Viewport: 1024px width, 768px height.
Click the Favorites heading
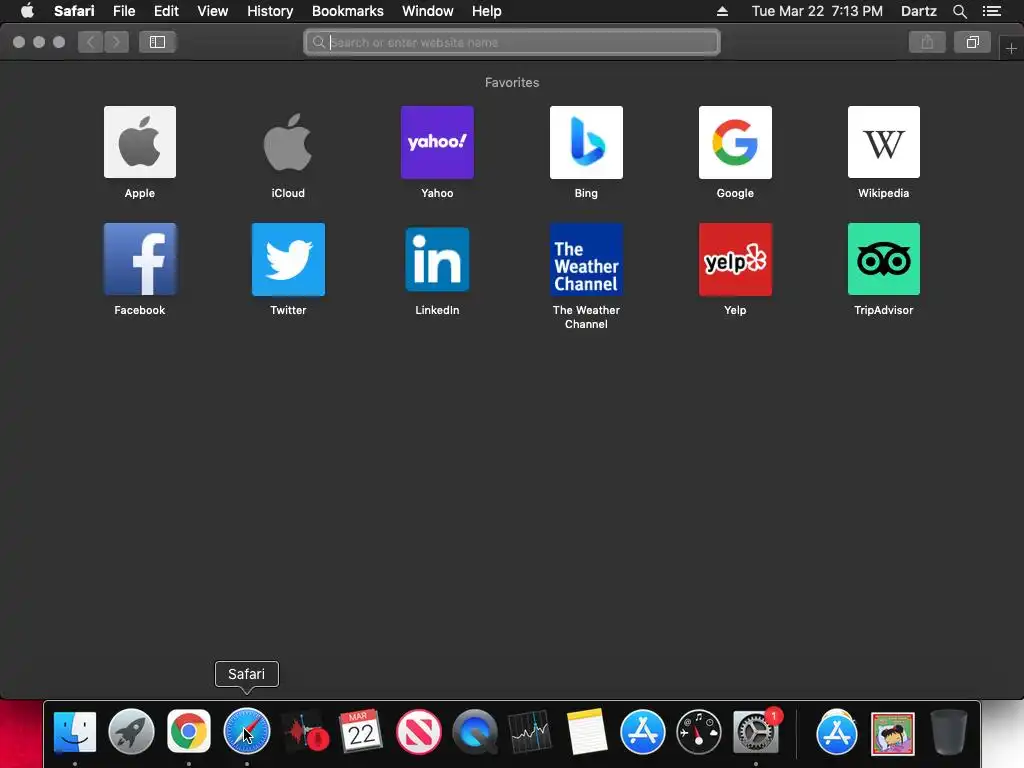[512, 82]
